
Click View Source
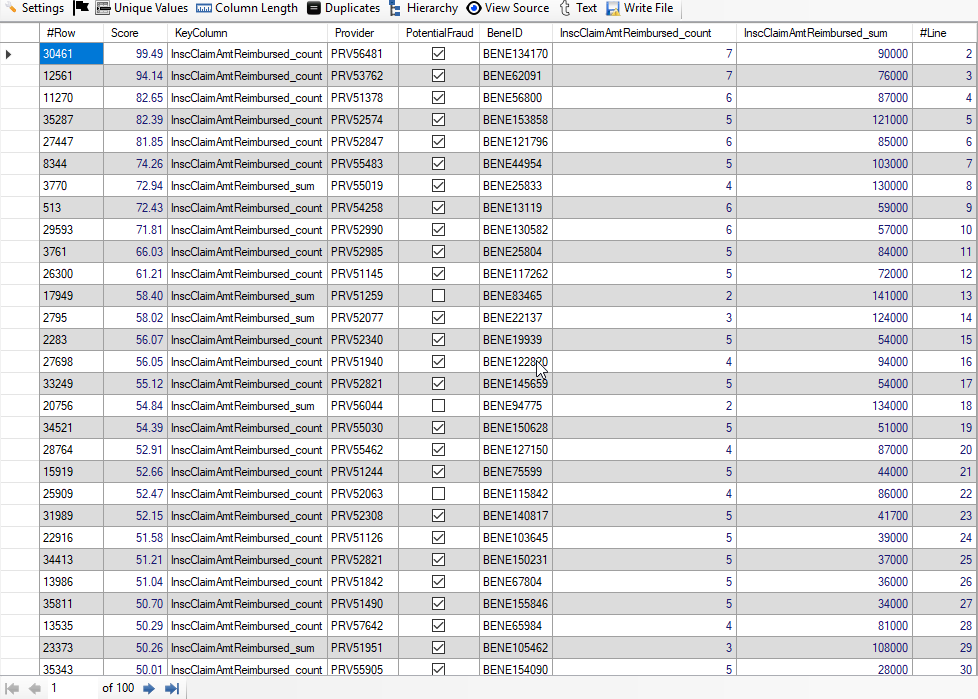pyautogui.click(x=508, y=8)
